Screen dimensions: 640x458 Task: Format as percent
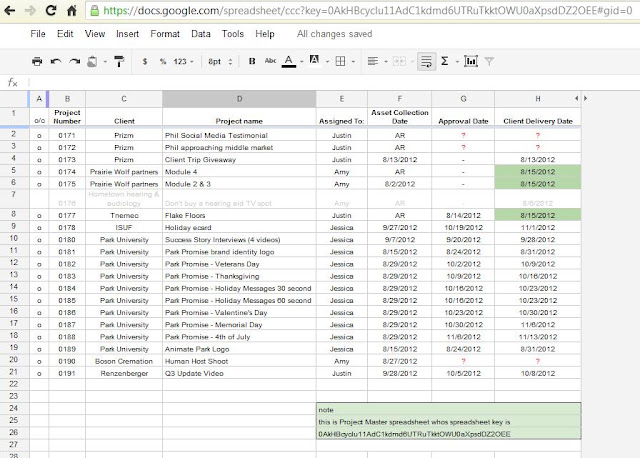click(x=163, y=61)
